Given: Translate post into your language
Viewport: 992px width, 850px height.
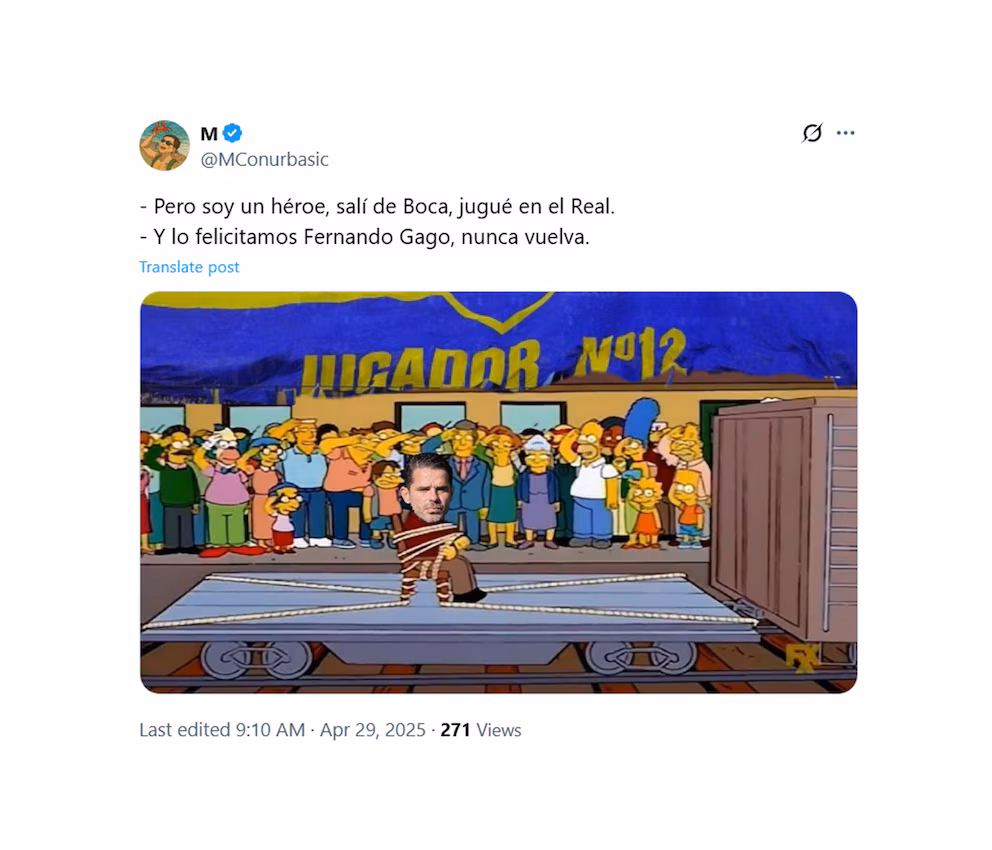Looking at the screenshot, I should 189,267.
